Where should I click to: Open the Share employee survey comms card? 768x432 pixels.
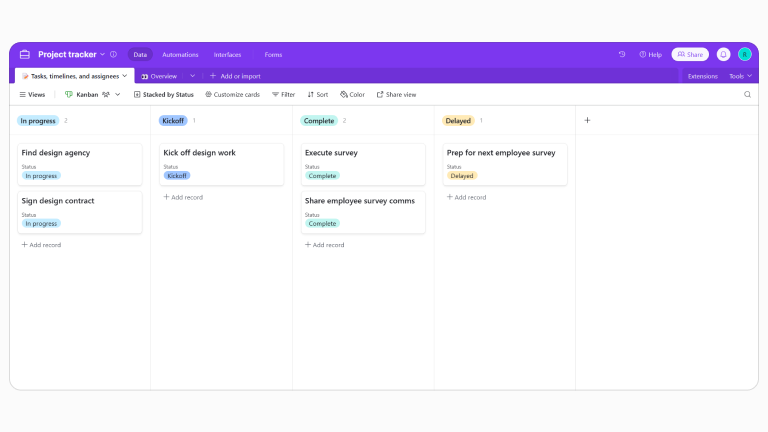pyautogui.click(x=363, y=212)
